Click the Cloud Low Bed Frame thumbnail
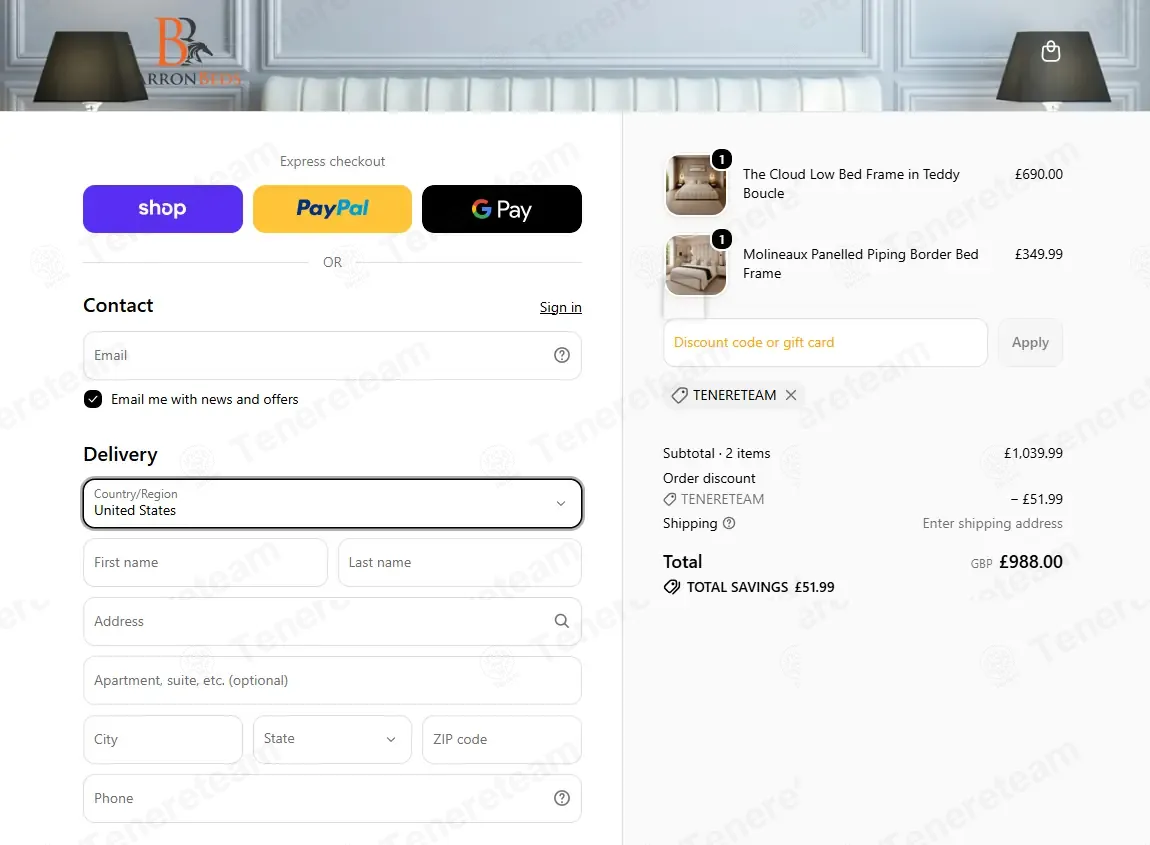This screenshot has height=845, width=1150. (x=696, y=185)
